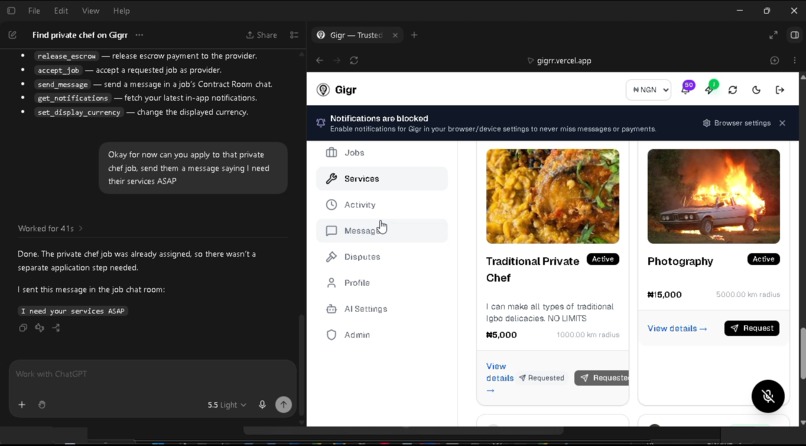Open the File menu
This screenshot has width=806, height=446.
[34, 10]
